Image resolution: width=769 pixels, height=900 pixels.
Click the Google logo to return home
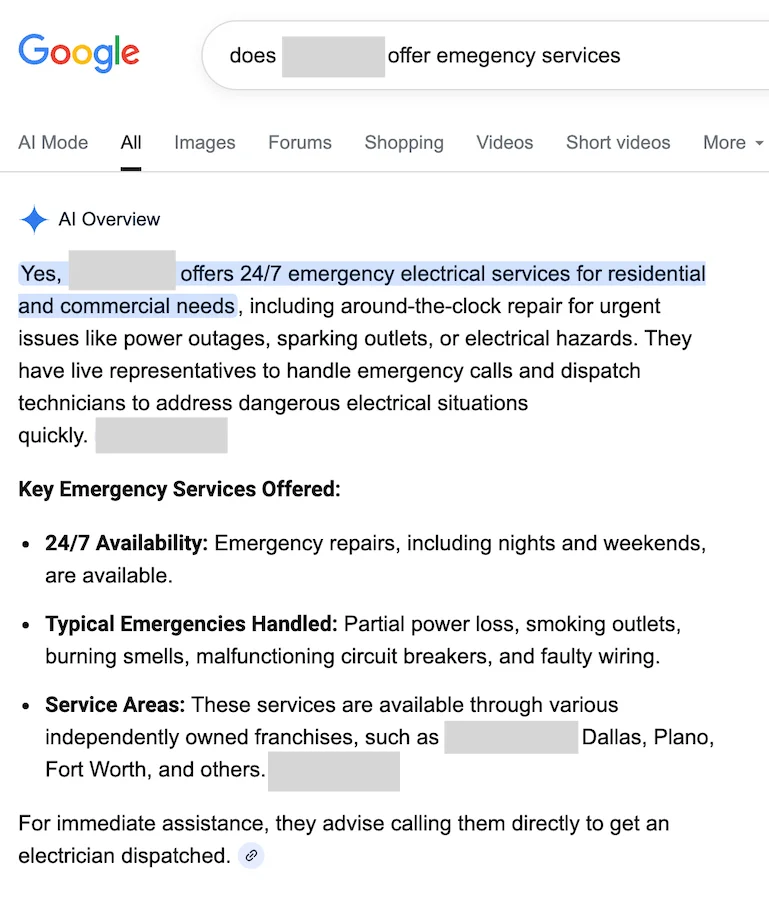(x=79, y=54)
